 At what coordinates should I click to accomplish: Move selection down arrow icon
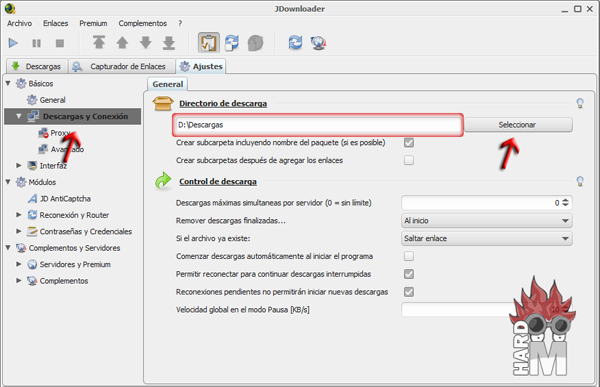(146, 42)
